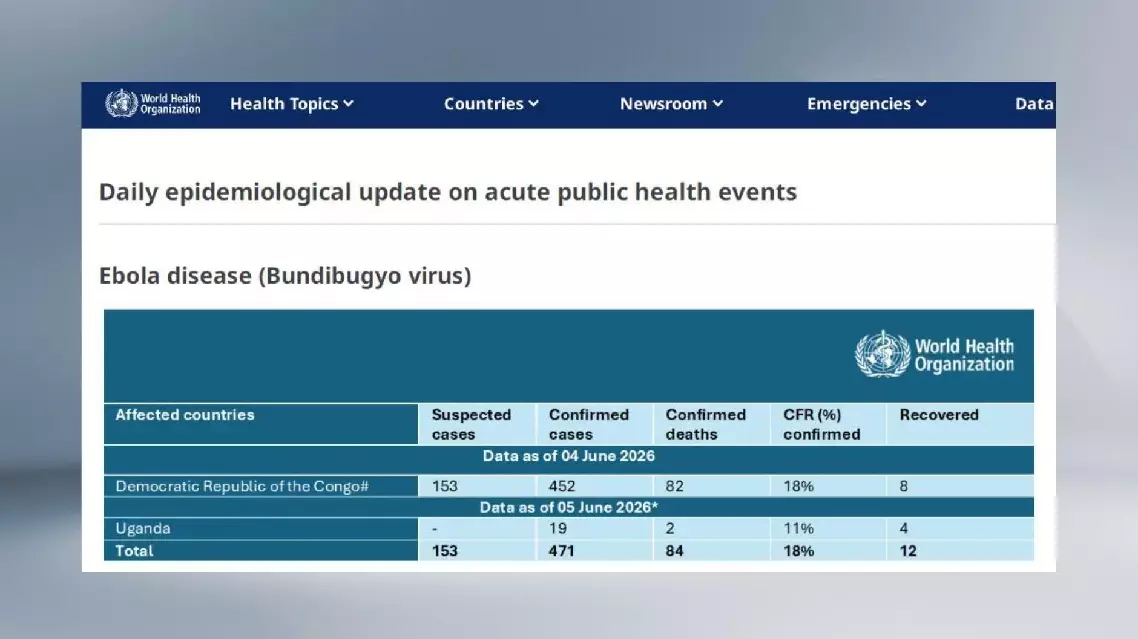This screenshot has width=1138, height=639.
Task: Click DRC confirmed cases value 452
Action: point(562,487)
